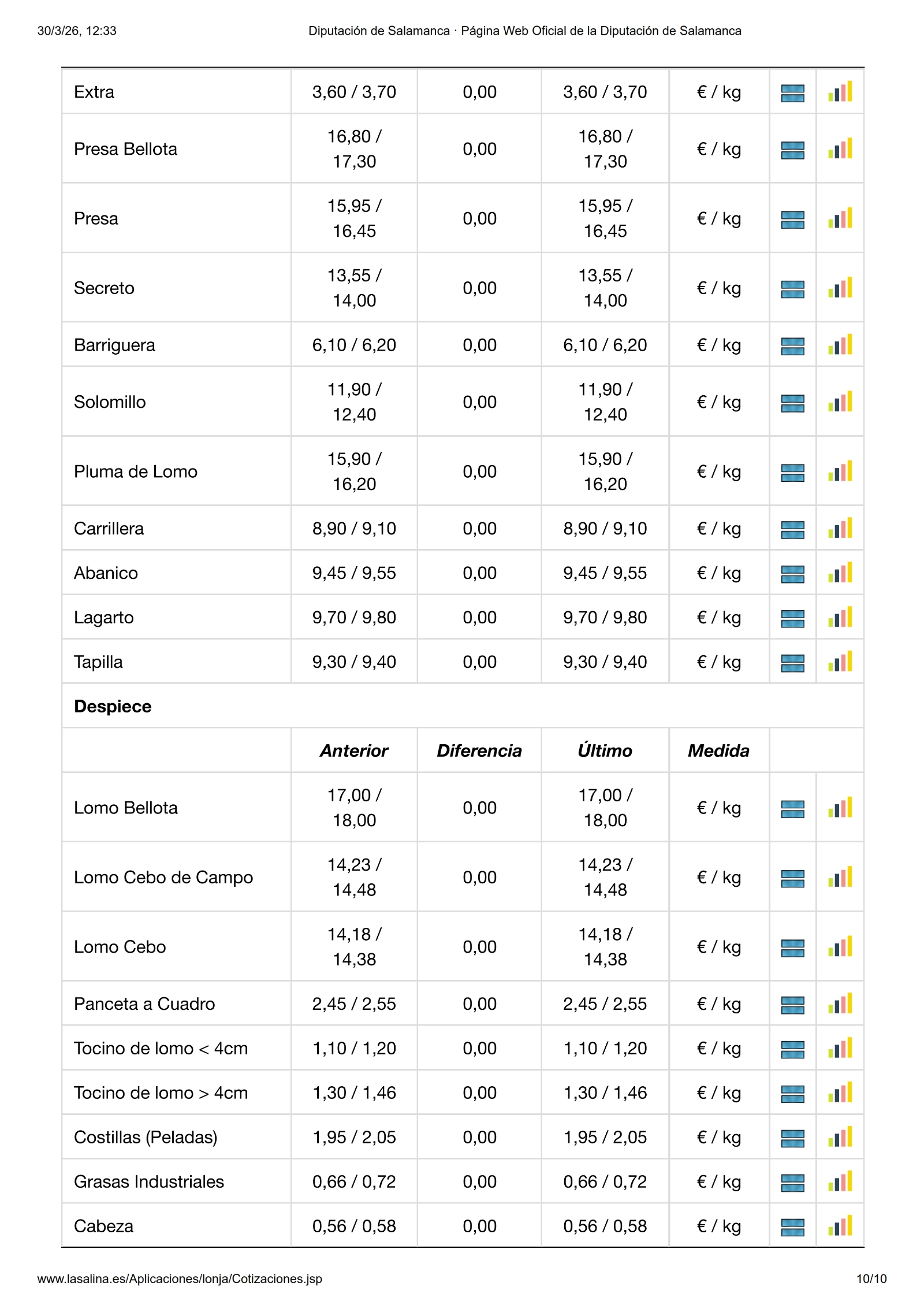This screenshot has height=1308, width=924.
Task: View bar chart icon for Panceta a Cuadro
Action: click(x=840, y=1004)
